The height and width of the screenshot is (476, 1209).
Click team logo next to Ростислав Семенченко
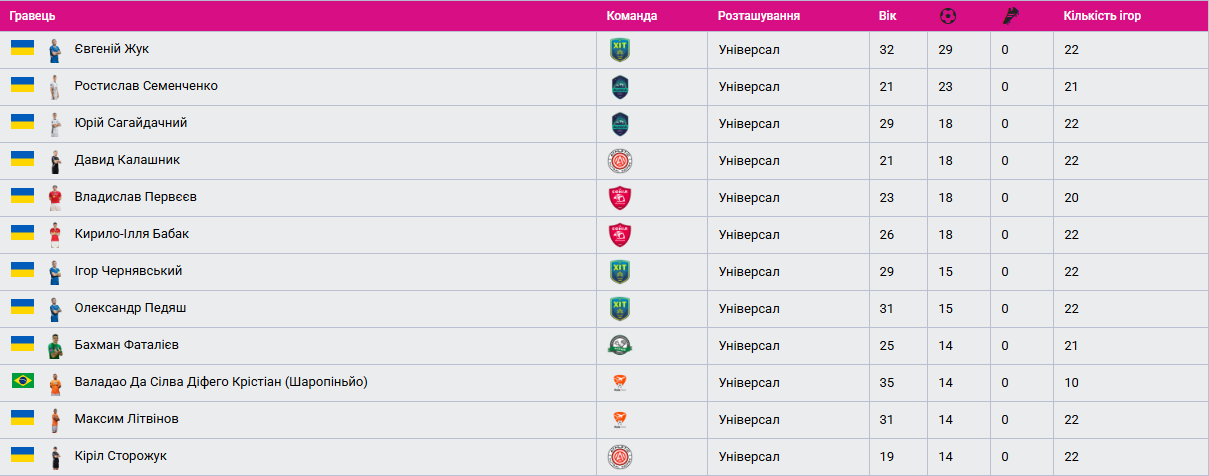click(620, 86)
